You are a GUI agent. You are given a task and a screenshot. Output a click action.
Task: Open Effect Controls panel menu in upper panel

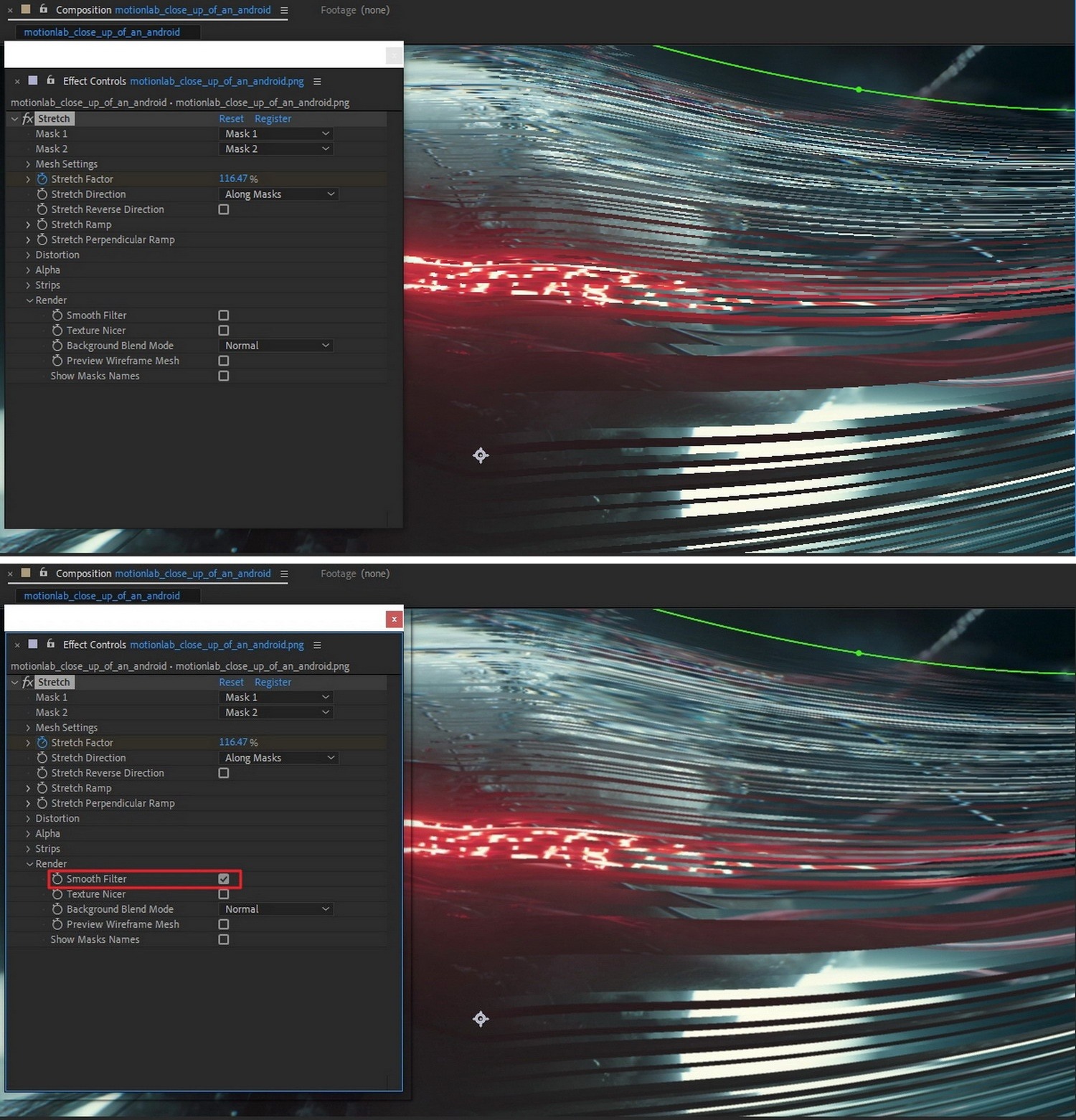(x=317, y=82)
